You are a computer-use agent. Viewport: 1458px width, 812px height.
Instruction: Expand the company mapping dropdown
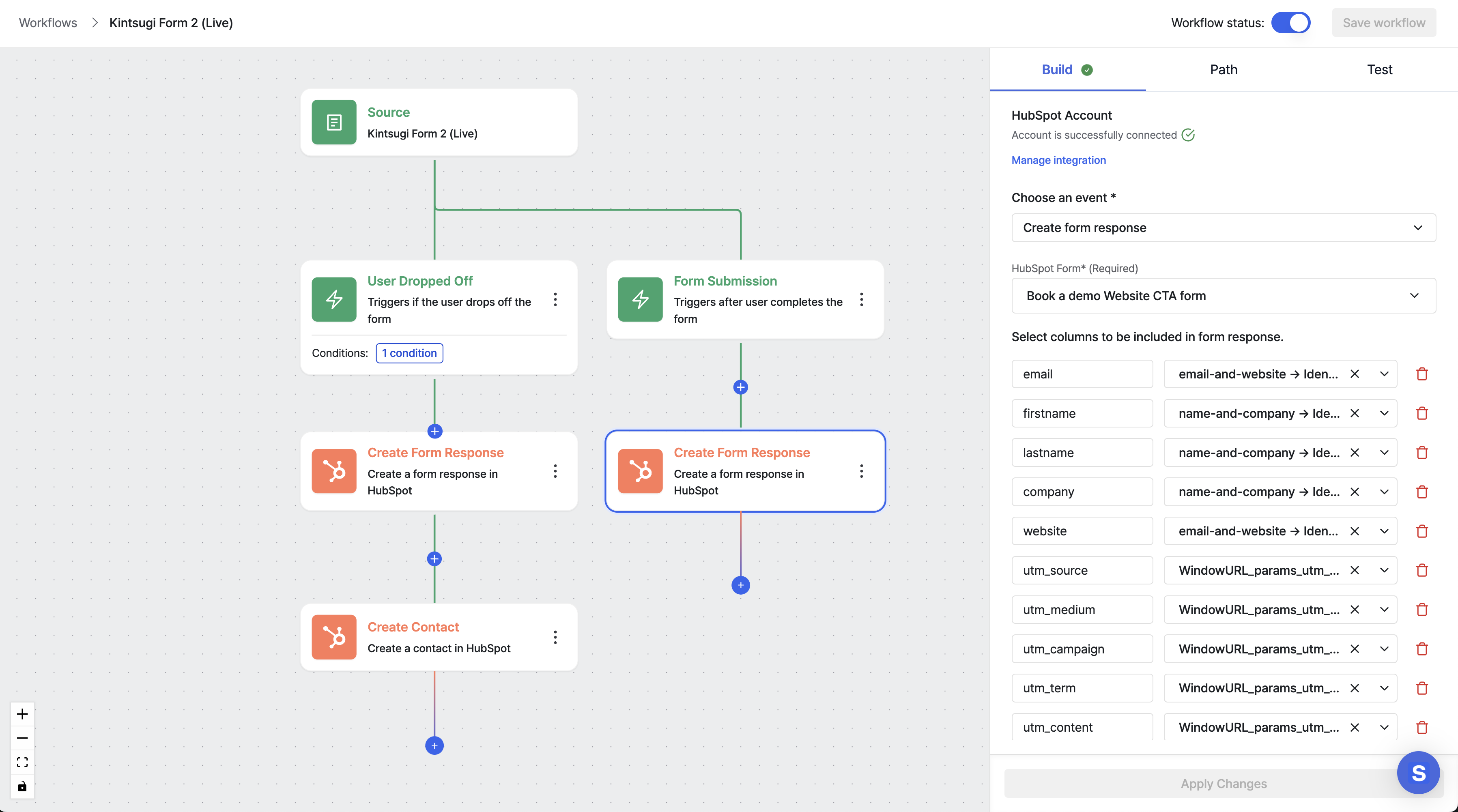1384,492
